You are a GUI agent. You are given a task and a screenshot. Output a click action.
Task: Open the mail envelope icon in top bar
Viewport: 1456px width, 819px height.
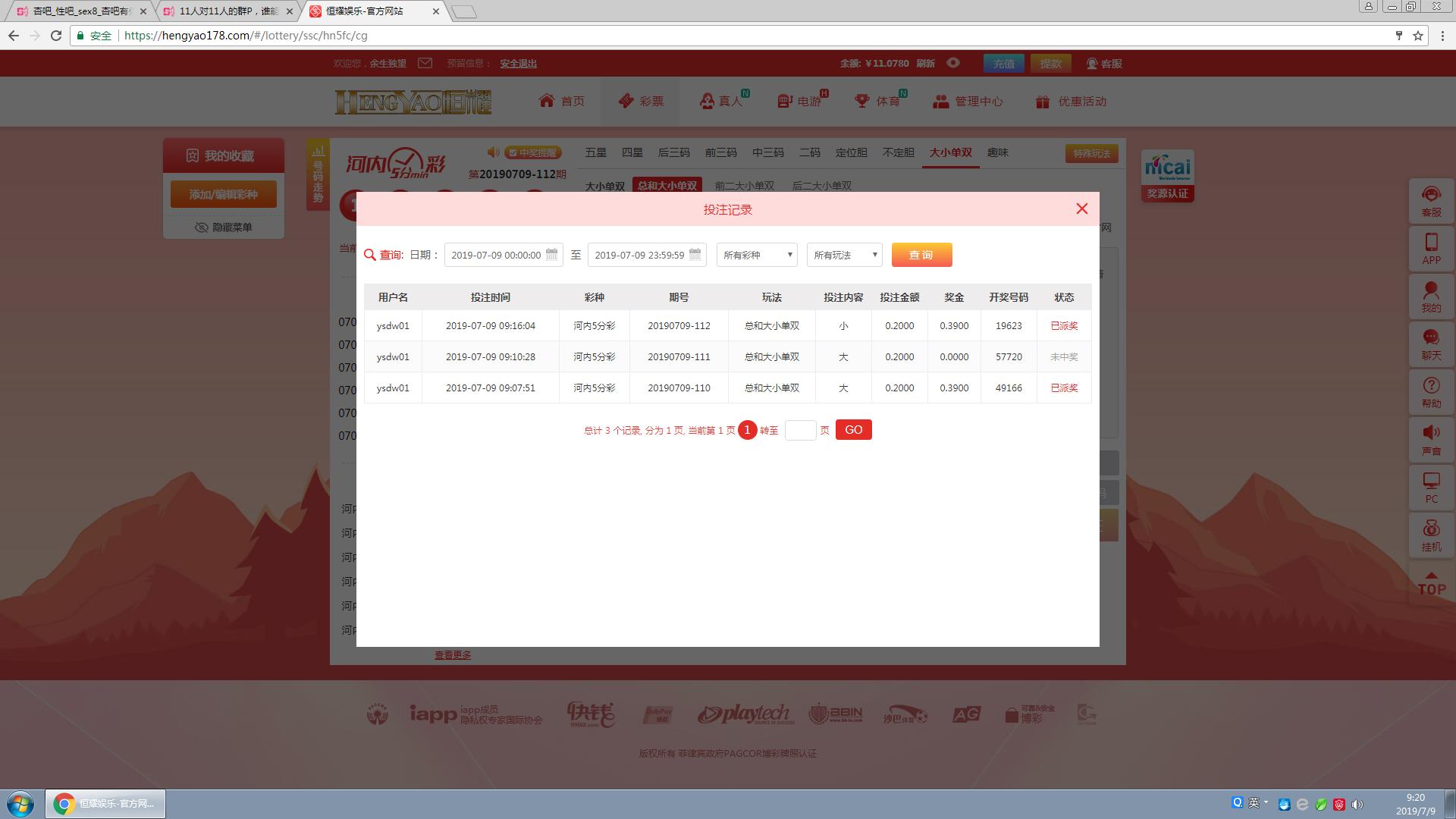425,63
